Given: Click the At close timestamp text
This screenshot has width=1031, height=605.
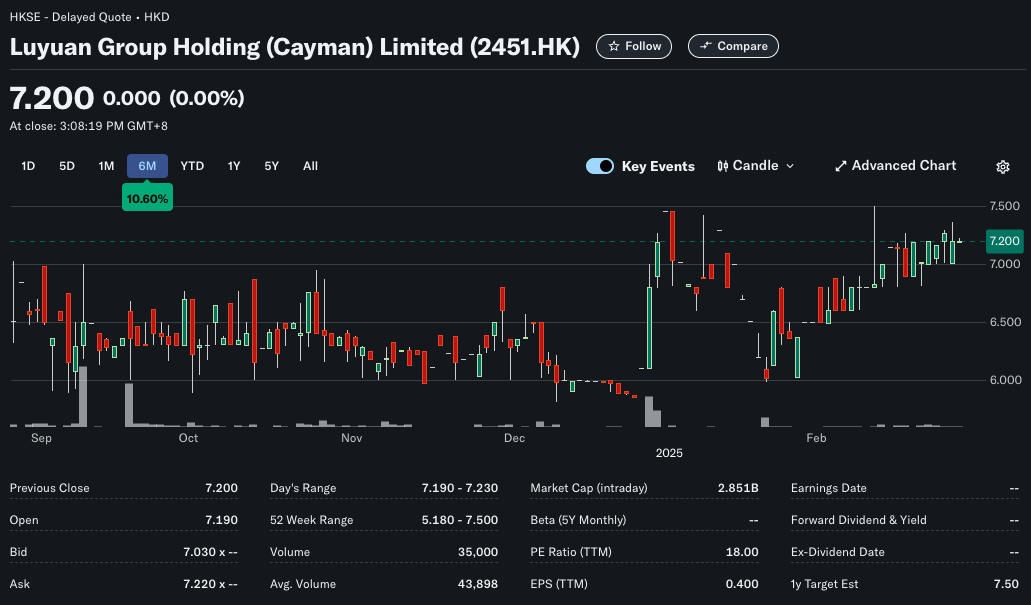Looking at the screenshot, I should (89, 126).
